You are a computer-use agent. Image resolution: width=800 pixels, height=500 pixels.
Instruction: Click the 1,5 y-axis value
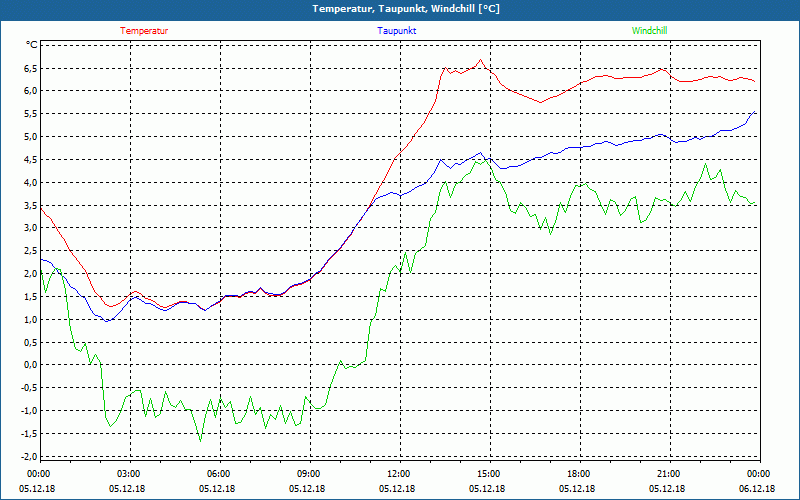tap(31, 296)
